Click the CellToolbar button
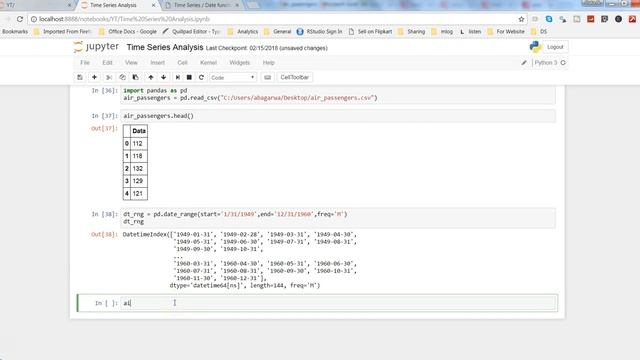640x360 pixels. [x=295, y=77]
